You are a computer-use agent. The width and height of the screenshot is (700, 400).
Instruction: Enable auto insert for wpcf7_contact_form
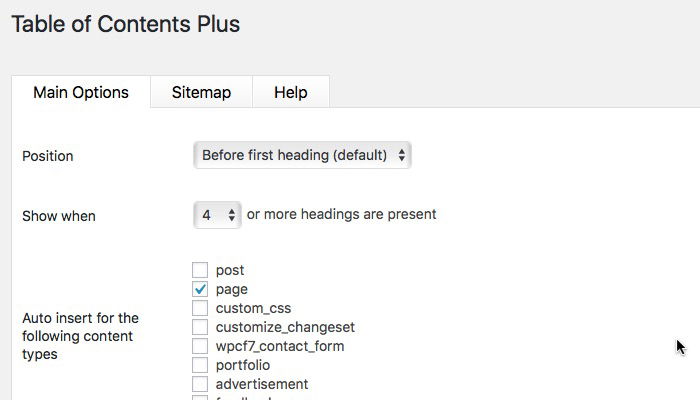pos(200,346)
